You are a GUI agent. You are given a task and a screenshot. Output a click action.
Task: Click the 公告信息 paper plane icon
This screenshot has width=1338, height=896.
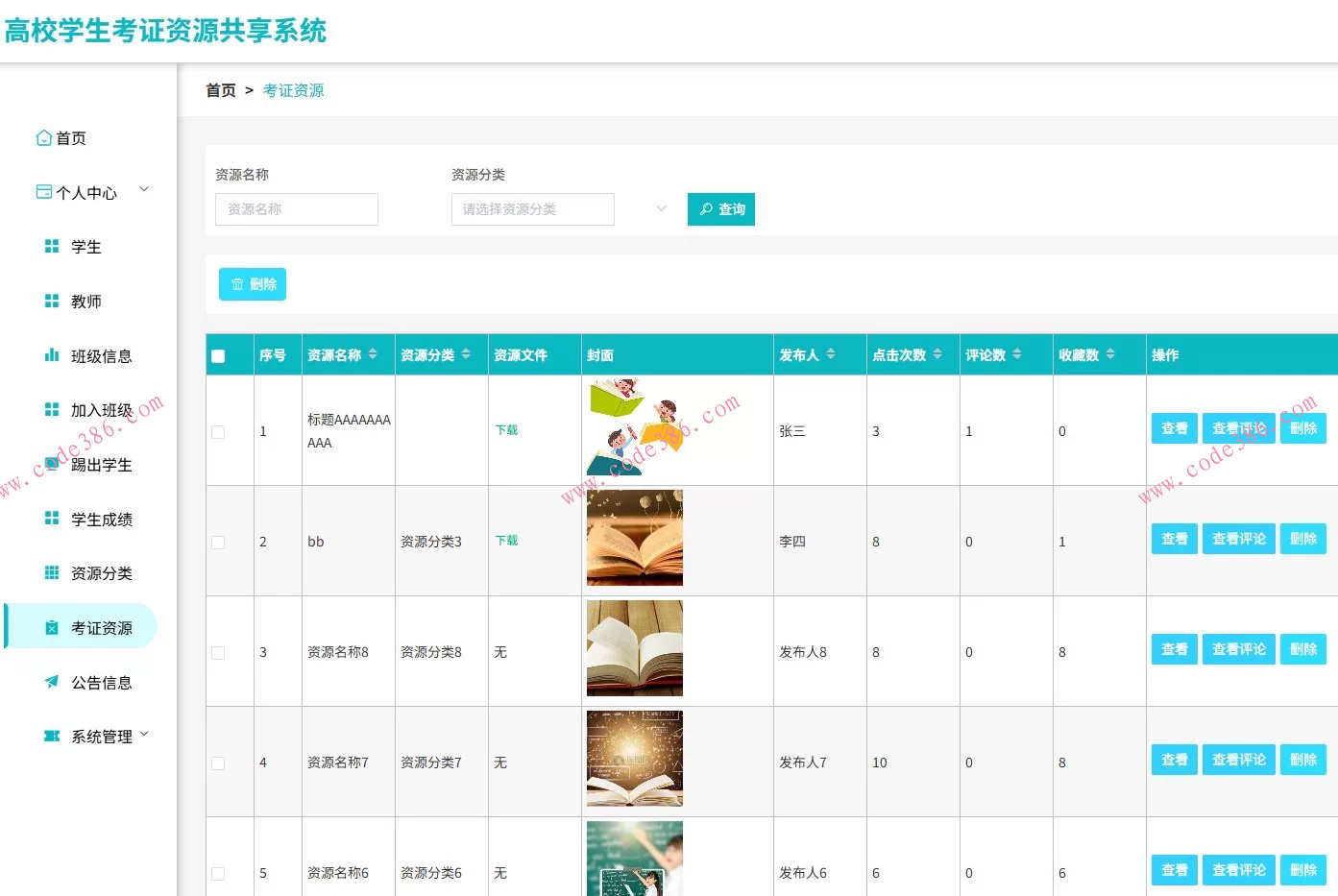[x=52, y=682]
